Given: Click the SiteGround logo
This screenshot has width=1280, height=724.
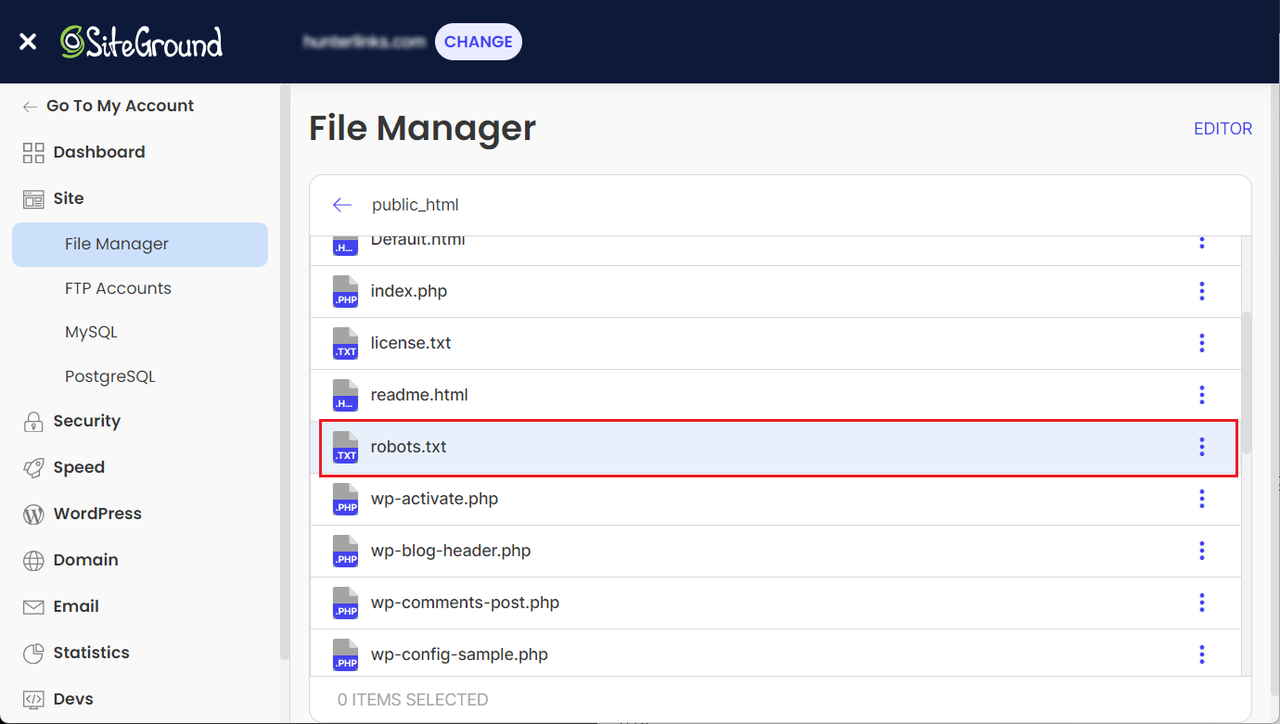Looking at the screenshot, I should click(x=141, y=42).
